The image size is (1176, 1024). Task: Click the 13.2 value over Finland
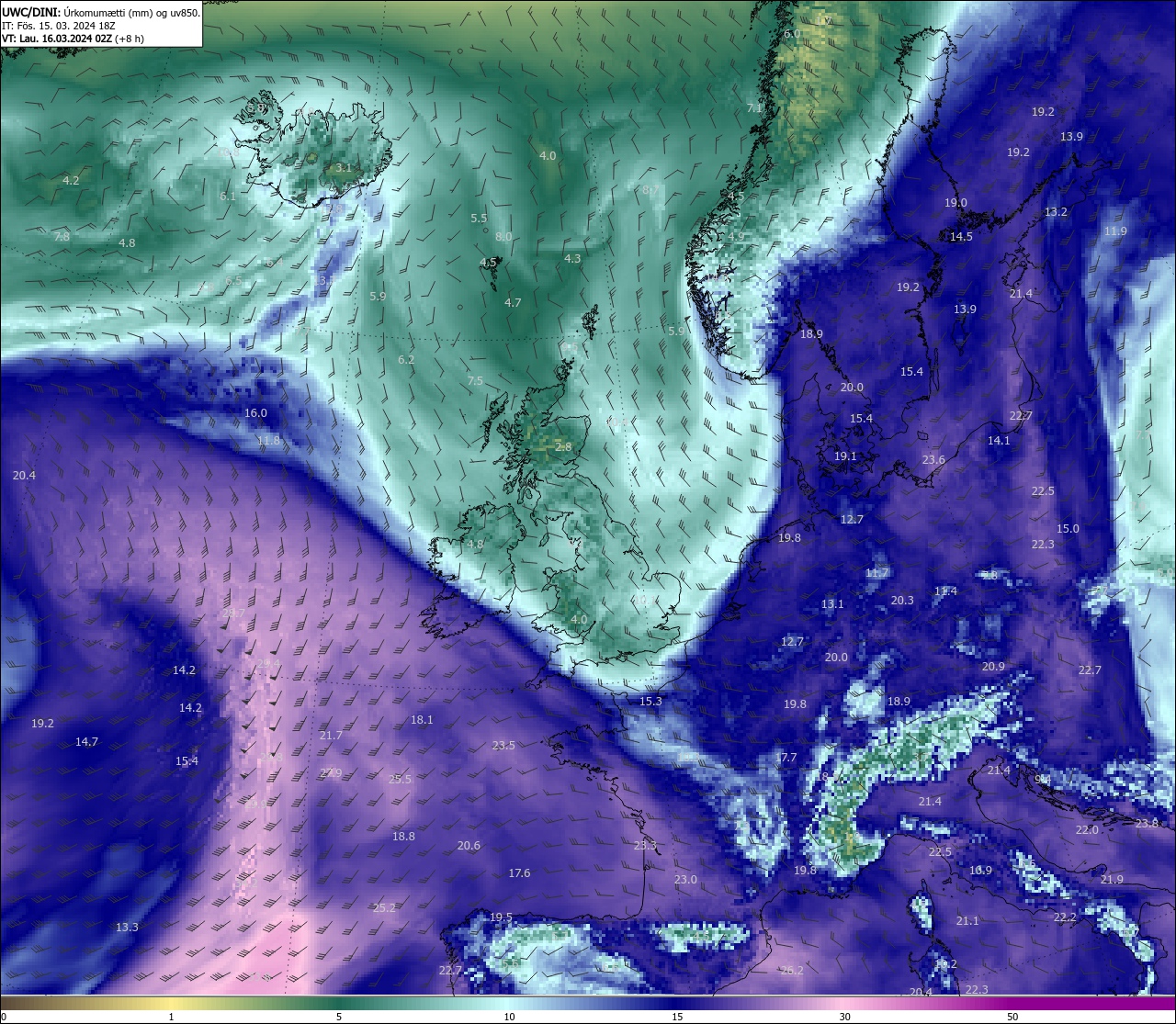pyautogui.click(x=1056, y=212)
